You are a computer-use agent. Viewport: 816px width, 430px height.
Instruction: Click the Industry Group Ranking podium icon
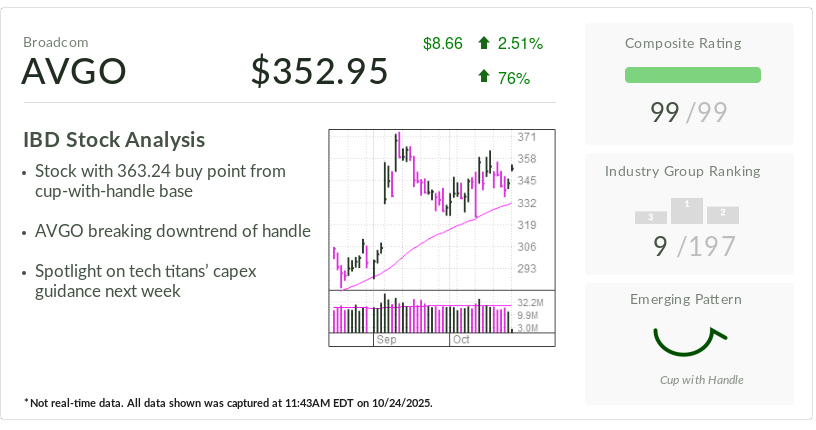click(687, 210)
